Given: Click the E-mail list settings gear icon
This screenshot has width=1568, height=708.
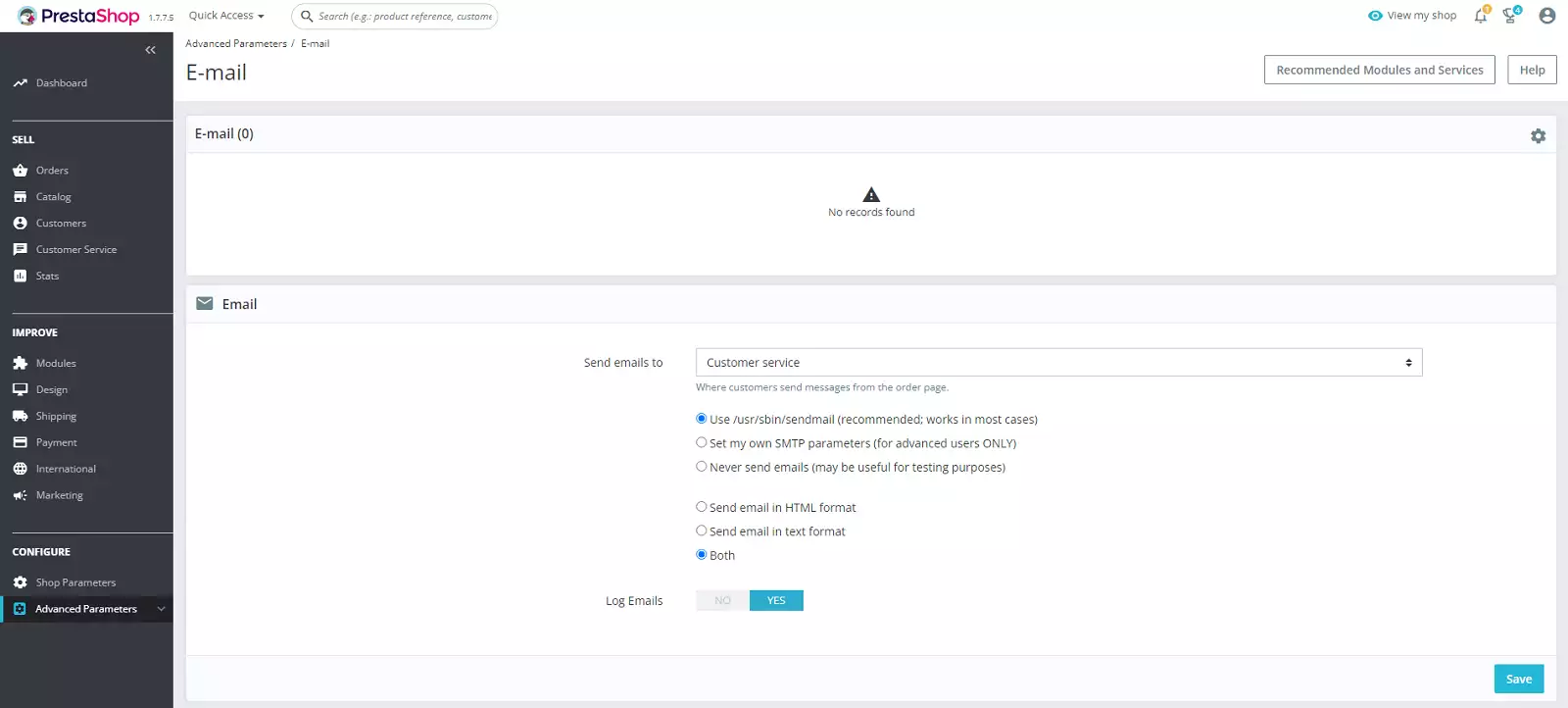Looking at the screenshot, I should (x=1538, y=136).
